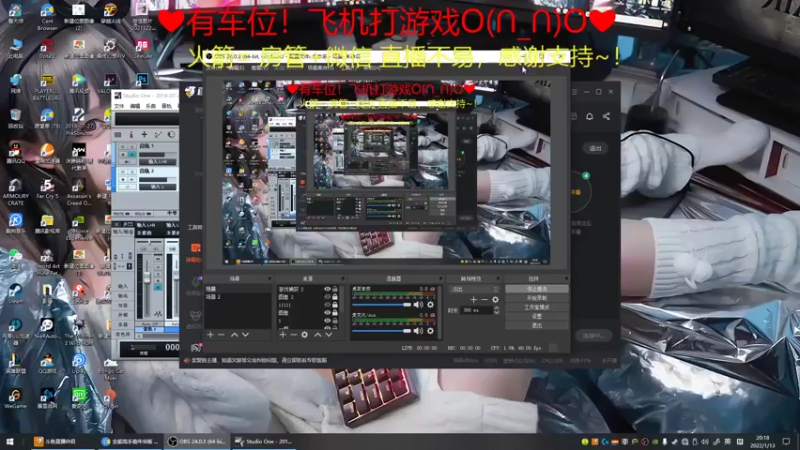Click Exit button in OBS controls

pos(537,325)
